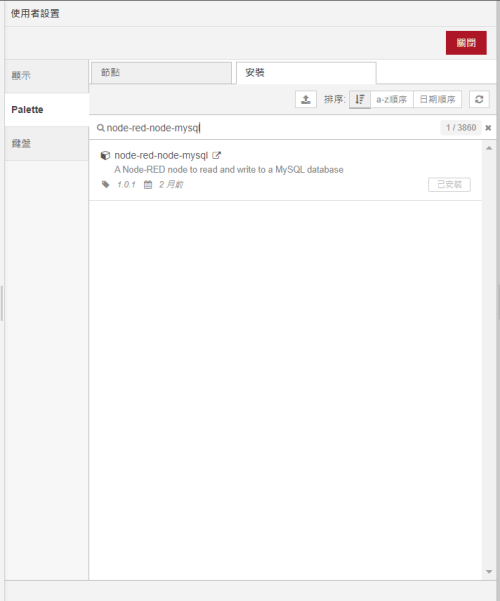
Task: Open node-red-node-mysql external link icon
Action: 216,155
